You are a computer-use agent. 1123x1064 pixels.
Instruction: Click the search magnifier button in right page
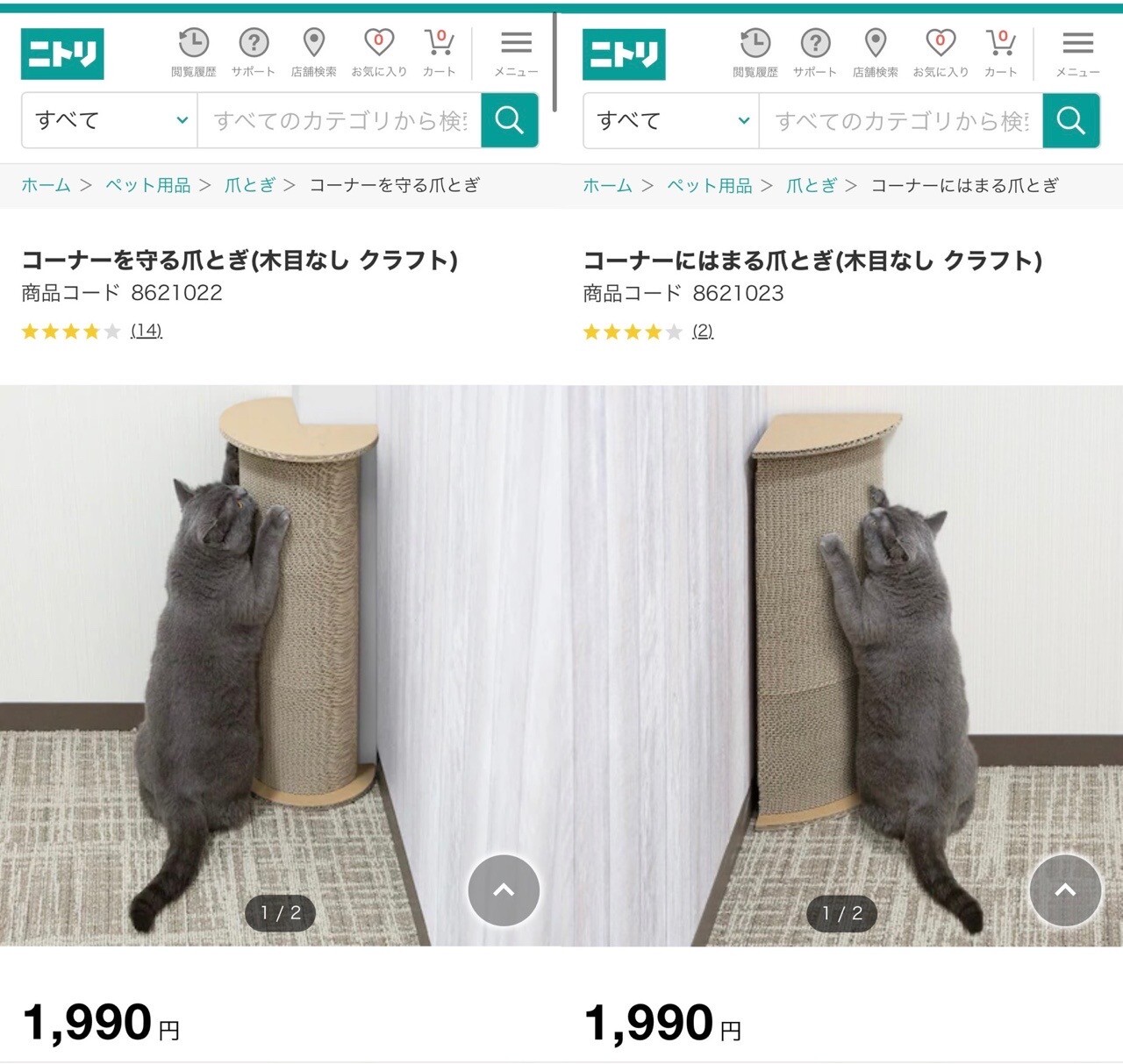[1071, 120]
